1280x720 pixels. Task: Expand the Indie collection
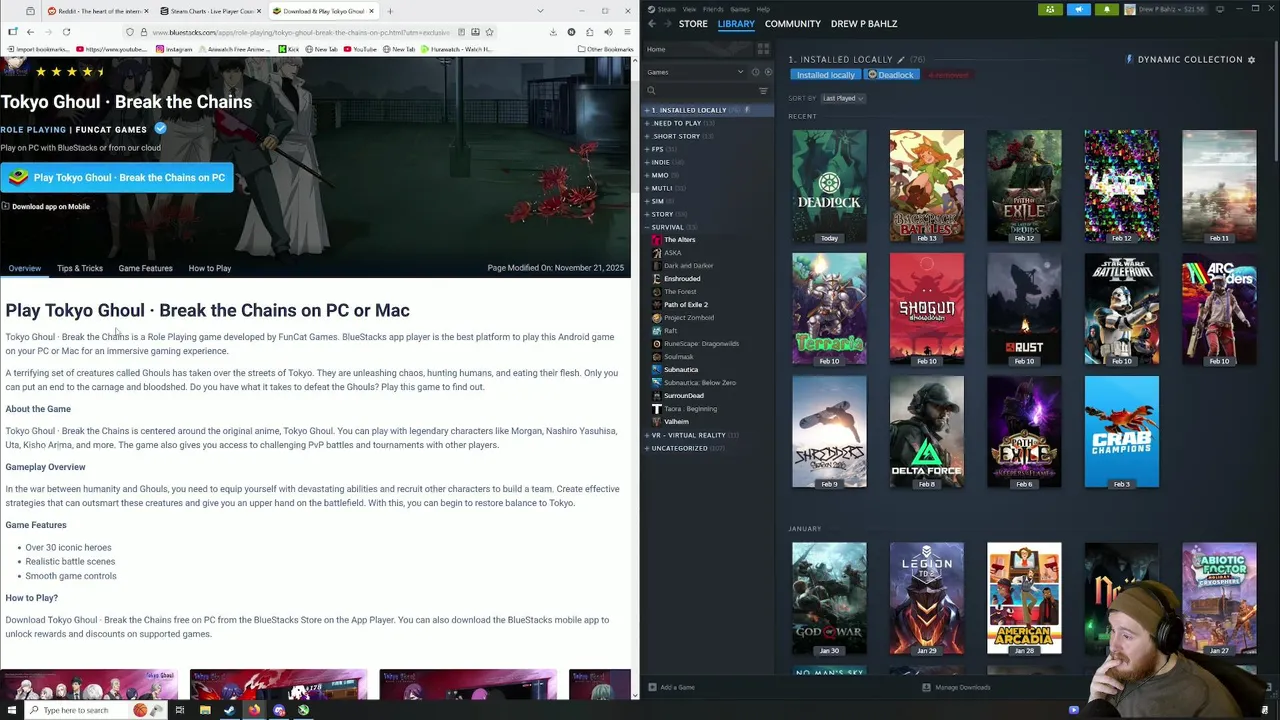click(647, 162)
